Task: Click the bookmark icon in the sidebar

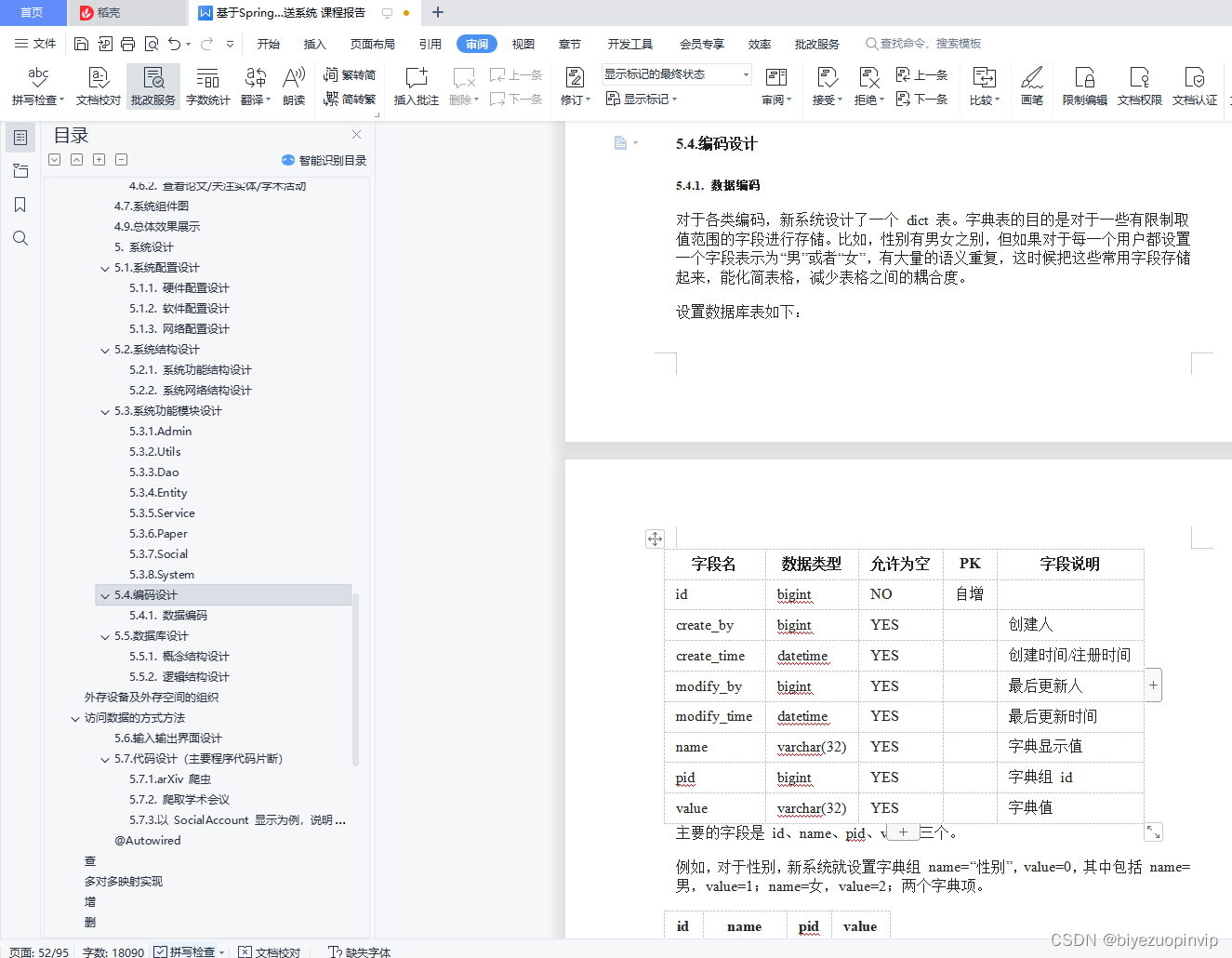Action: (x=20, y=204)
